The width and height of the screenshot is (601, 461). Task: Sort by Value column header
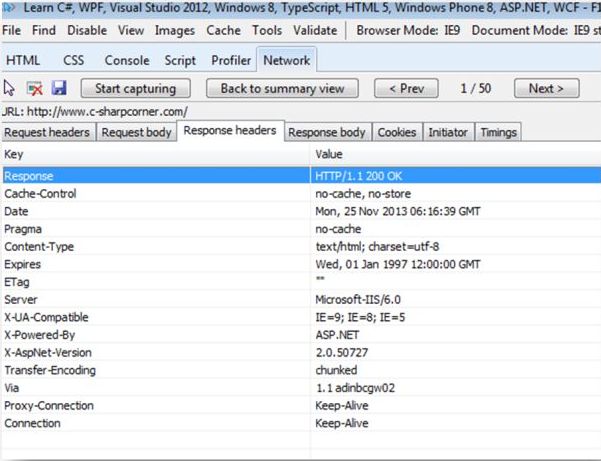(455, 154)
